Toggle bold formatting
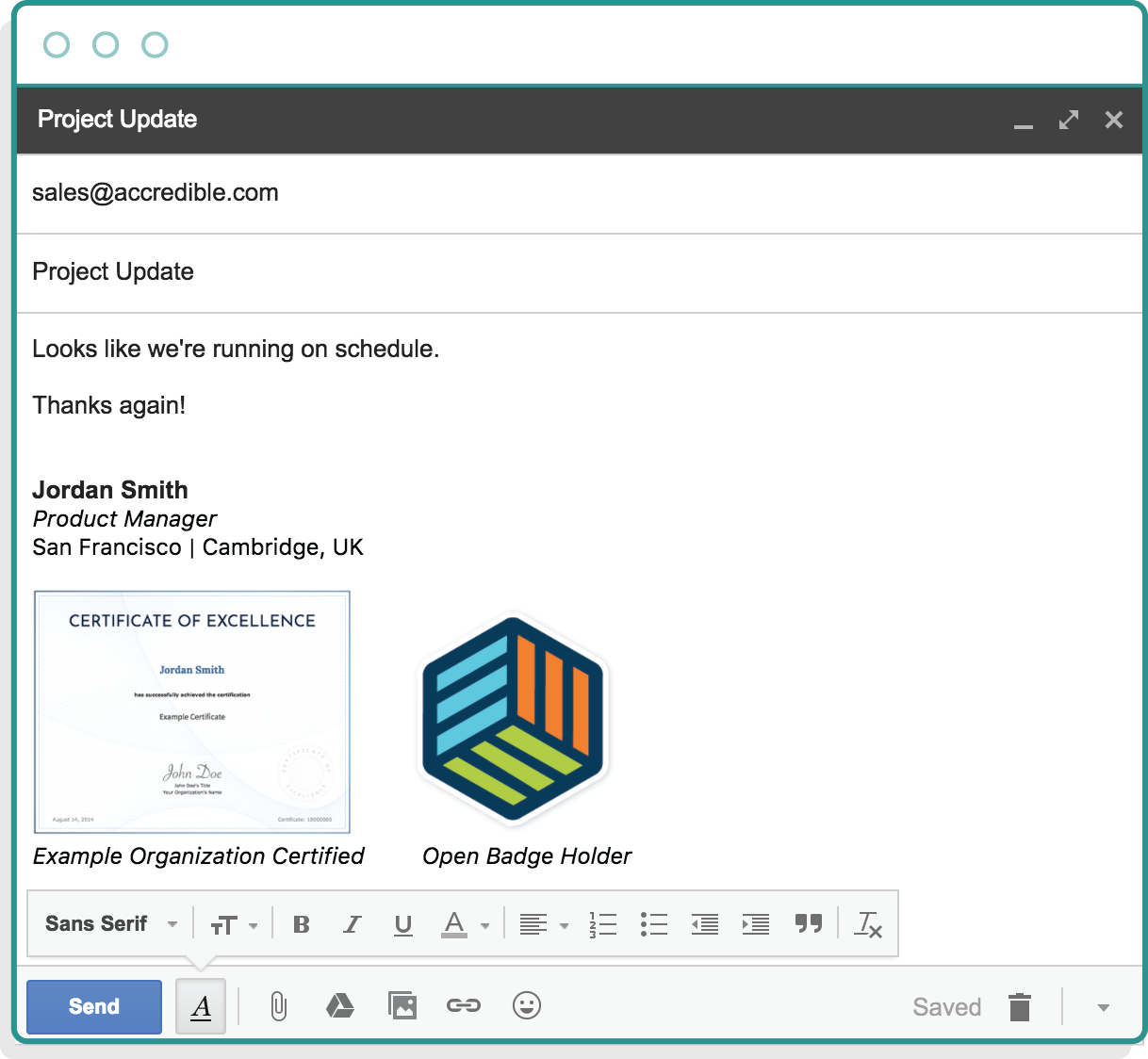 click(x=301, y=924)
